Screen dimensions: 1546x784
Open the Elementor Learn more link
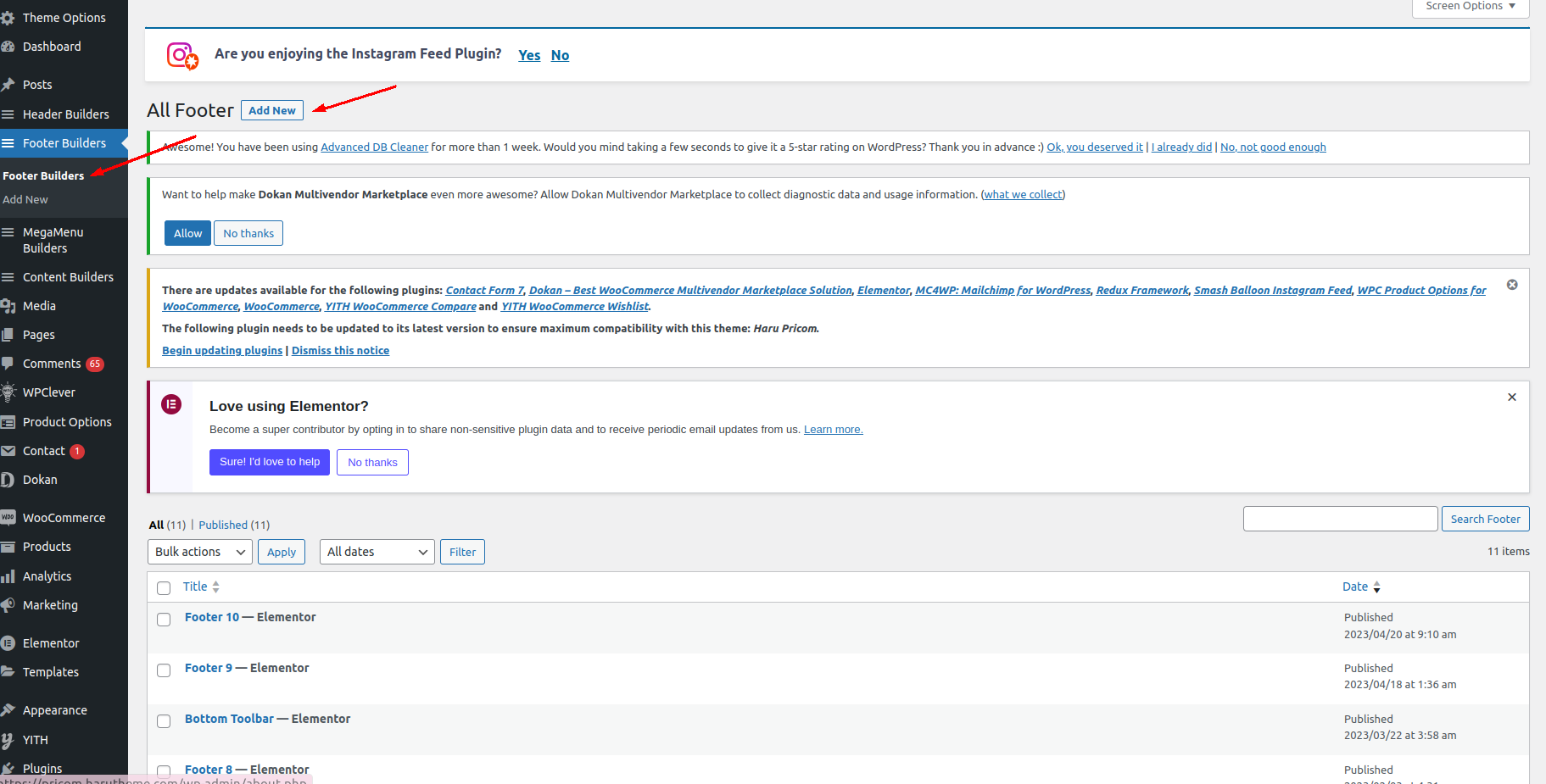[x=834, y=430]
